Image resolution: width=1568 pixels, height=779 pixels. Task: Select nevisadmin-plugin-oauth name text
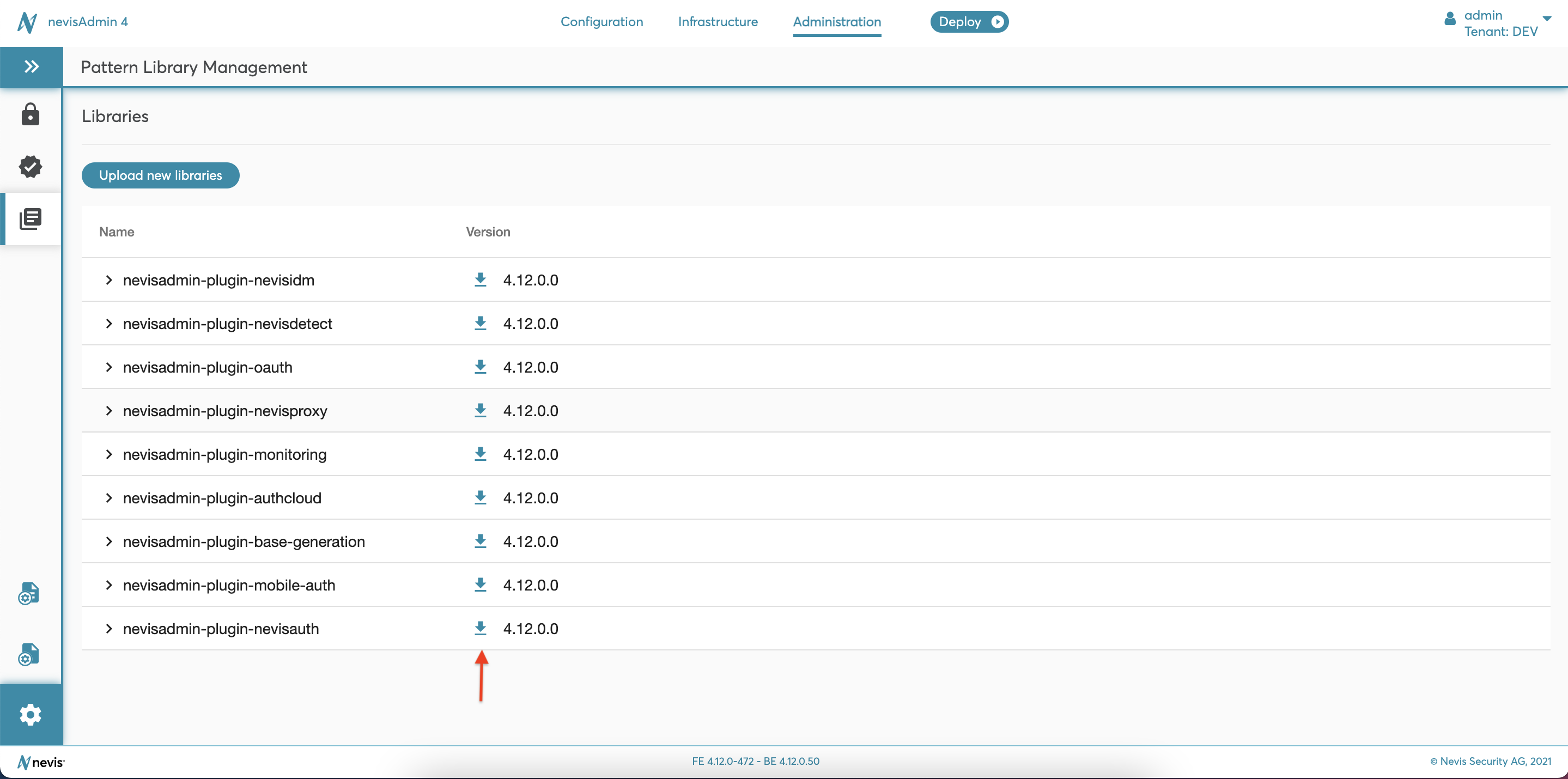(208, 367)
